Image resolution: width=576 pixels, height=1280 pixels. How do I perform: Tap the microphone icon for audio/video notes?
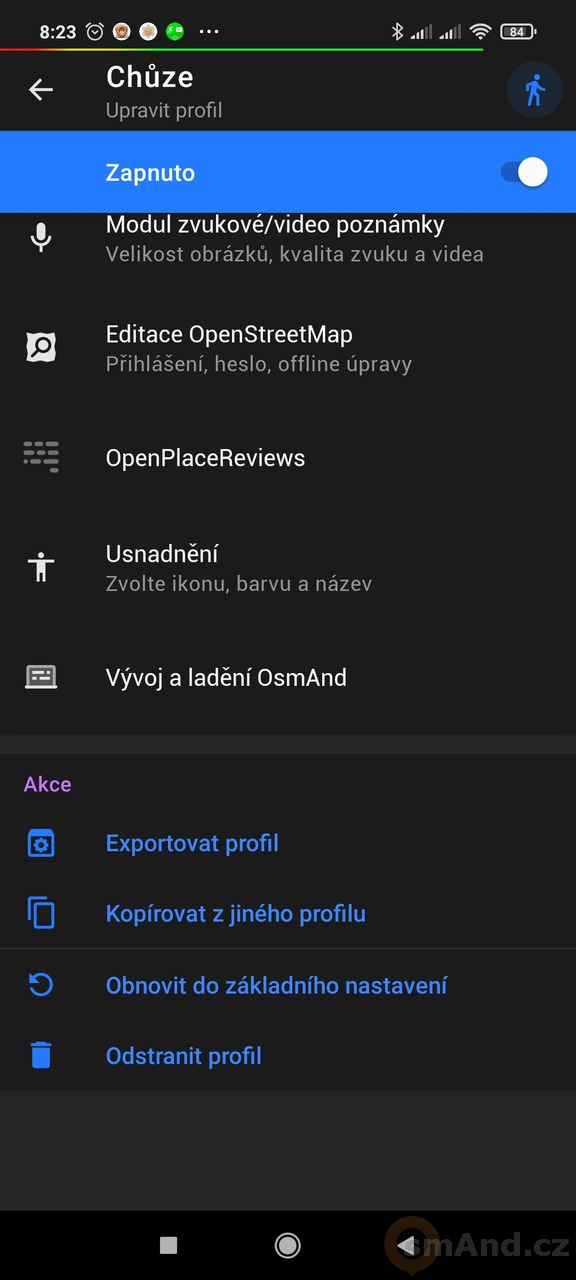click(41, 238)
